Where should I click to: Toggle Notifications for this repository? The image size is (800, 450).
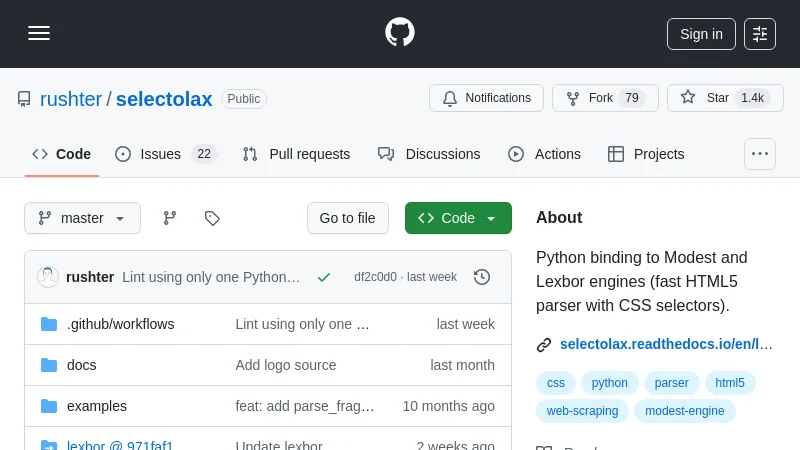click(x=486, y=98)
